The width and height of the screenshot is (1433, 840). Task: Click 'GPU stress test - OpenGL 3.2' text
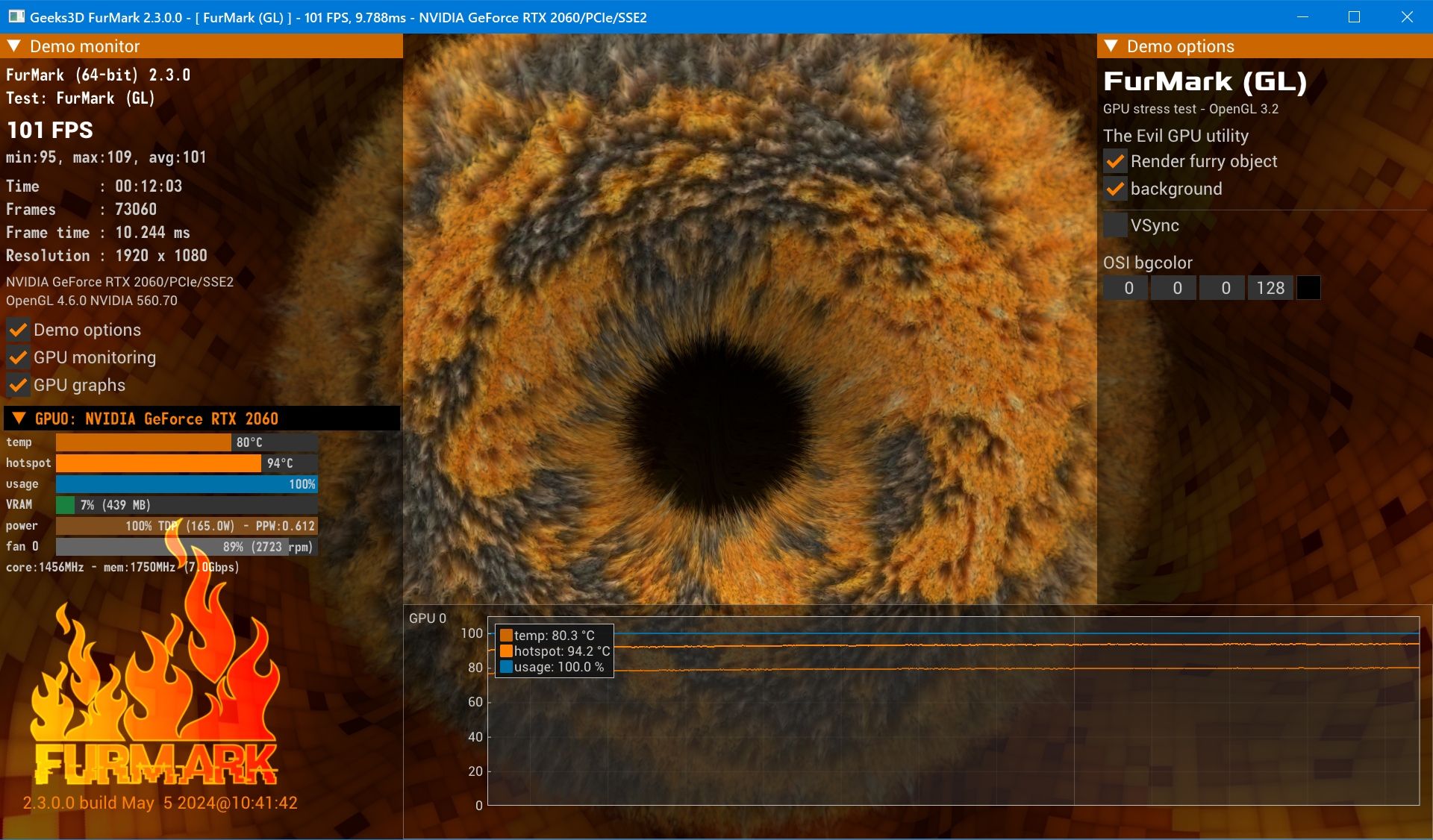coord(1190,109)
